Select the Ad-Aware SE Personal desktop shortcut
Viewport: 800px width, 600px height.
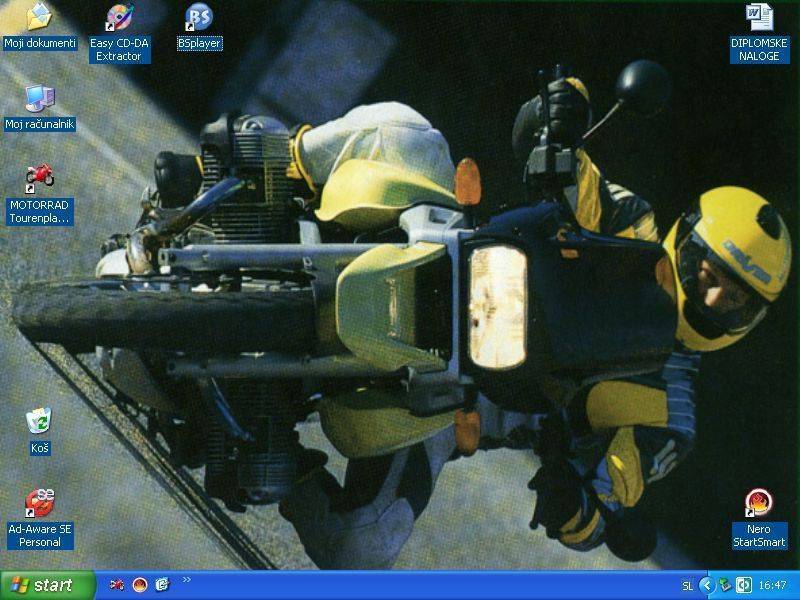coord(40,503)
